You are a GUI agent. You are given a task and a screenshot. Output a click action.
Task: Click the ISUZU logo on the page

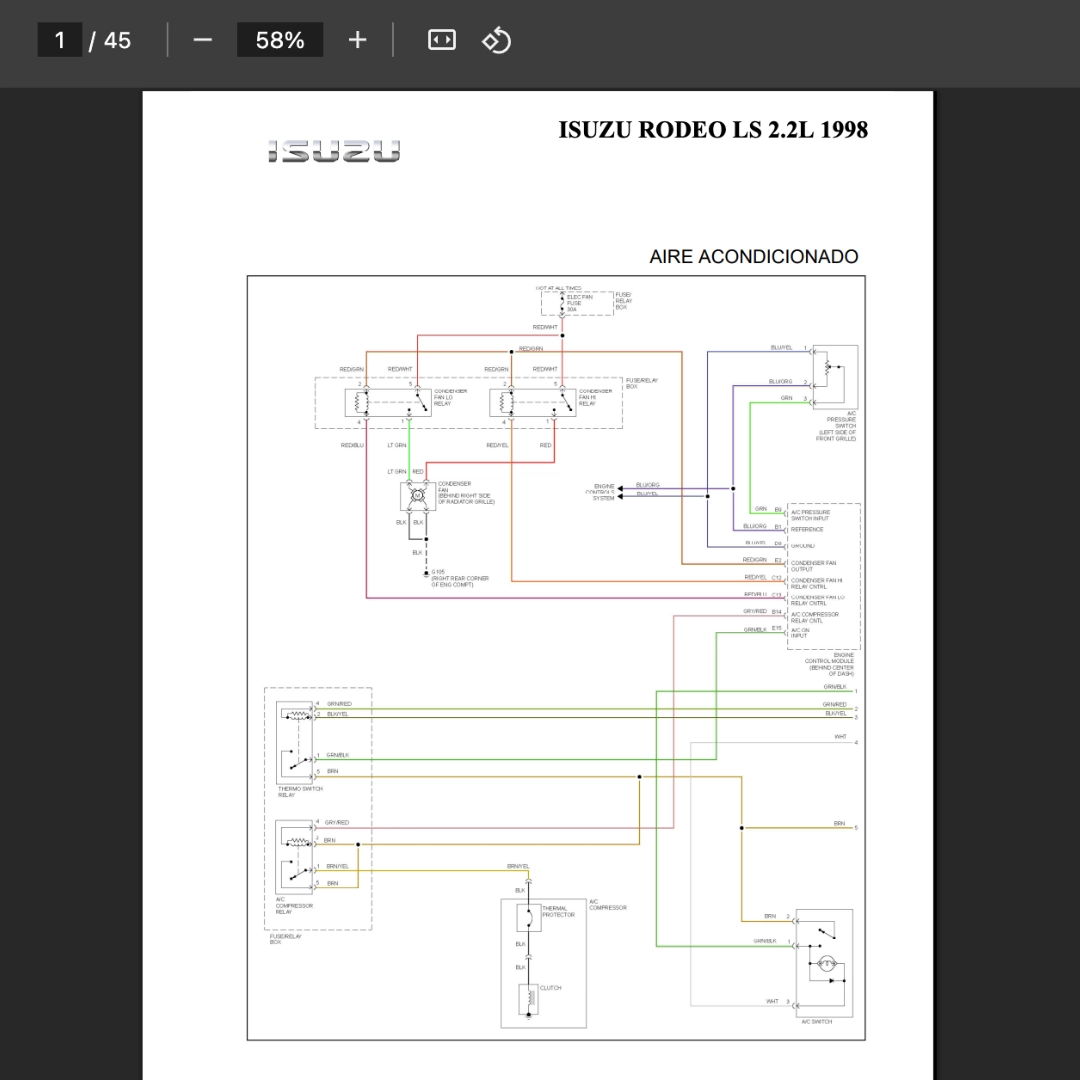pyautogui.click(x=334, y=152)
